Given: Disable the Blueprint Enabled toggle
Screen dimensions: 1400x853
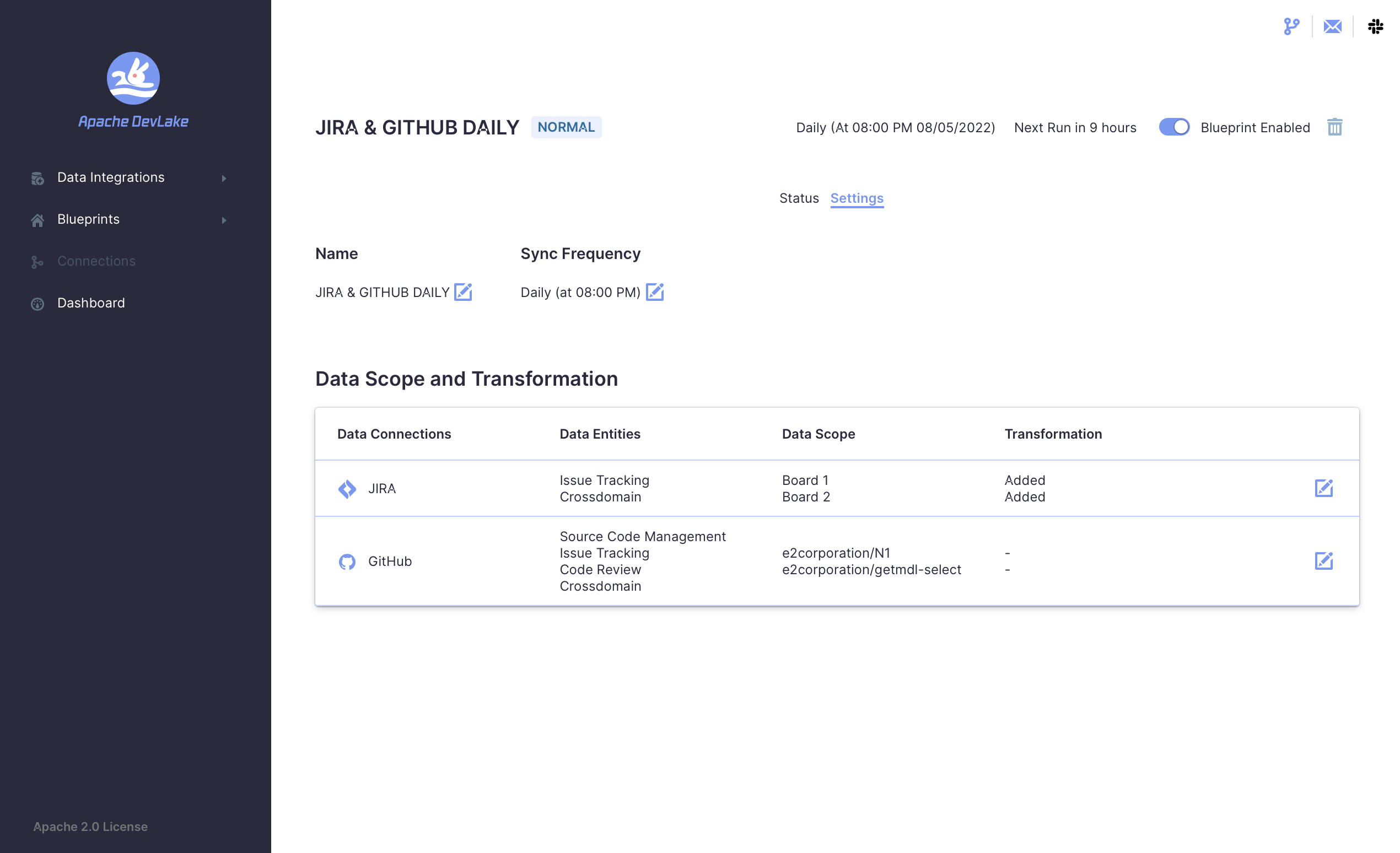Looking at the screenshot, I should tap(1174, 127).
